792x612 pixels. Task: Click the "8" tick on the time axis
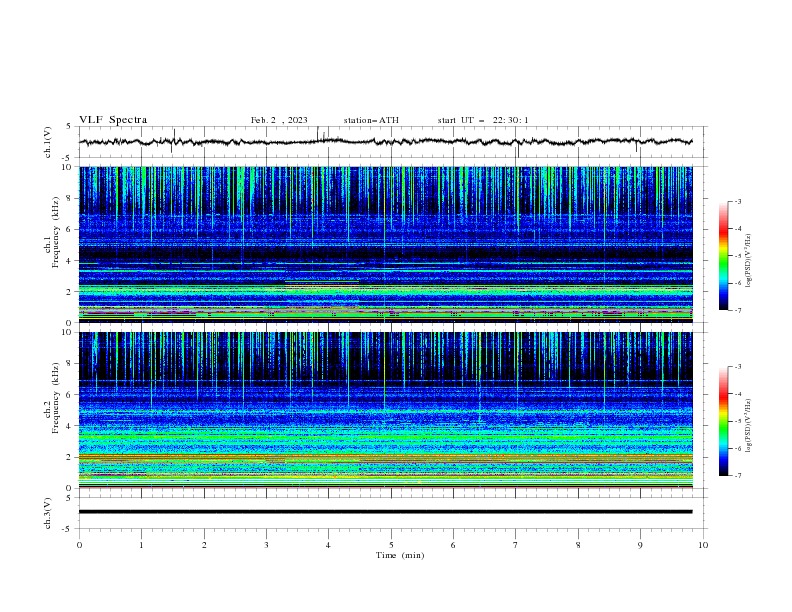tap(578, 545)
